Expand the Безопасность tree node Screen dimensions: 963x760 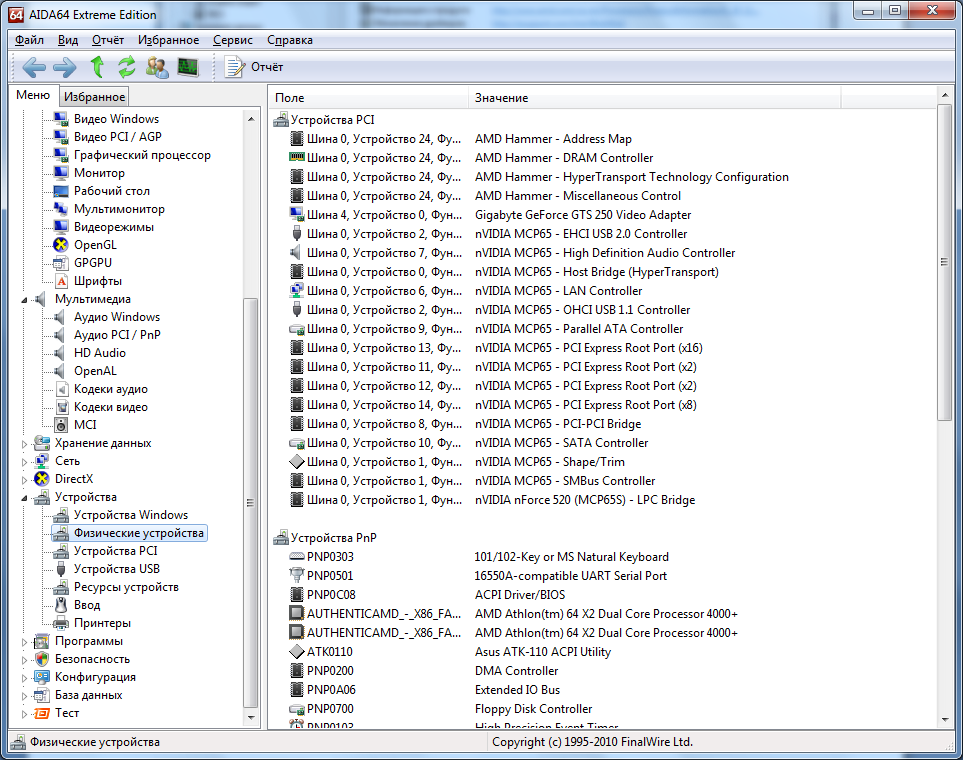click(24, 660)
